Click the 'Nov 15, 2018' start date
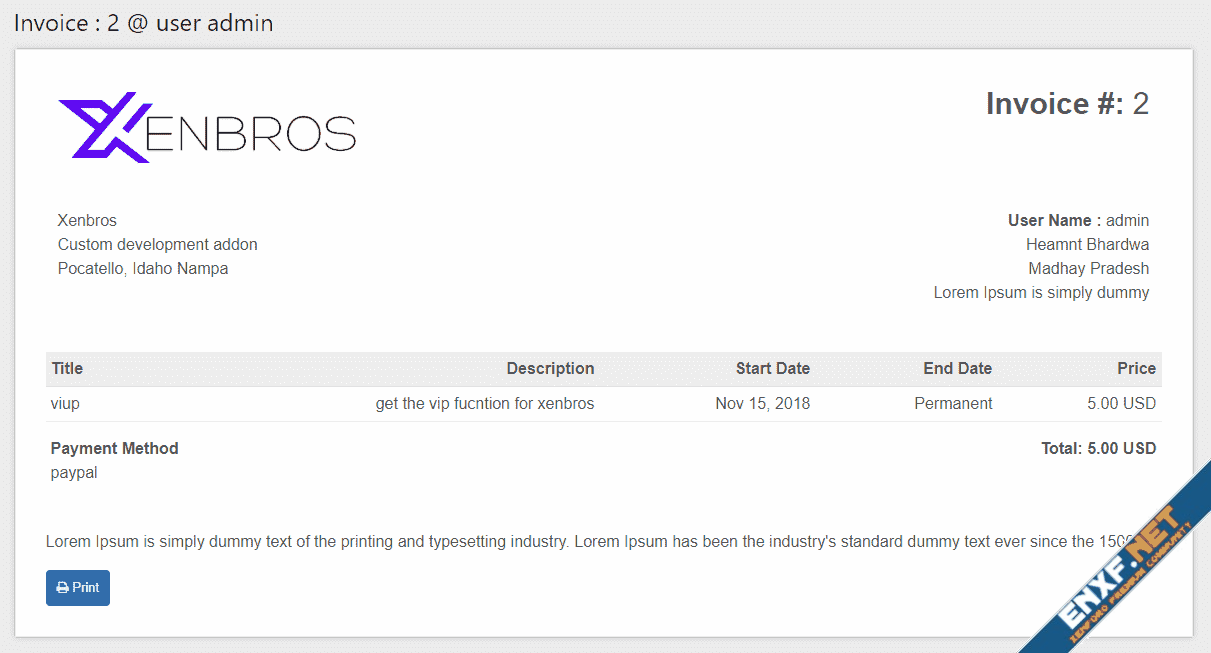The image size is (1211, 653). click(762, 404)
